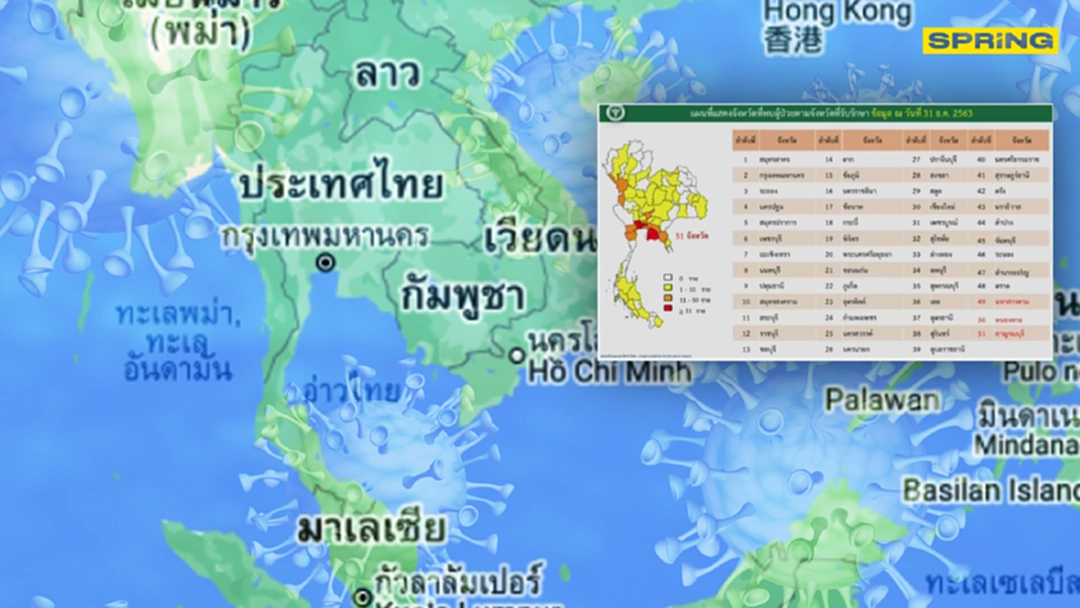The height and width of the screenshot is (608, 1080).
Task: Click the Ho Chi Minh city marker dot
Action: pyautogui.click(x=517, y=355)
